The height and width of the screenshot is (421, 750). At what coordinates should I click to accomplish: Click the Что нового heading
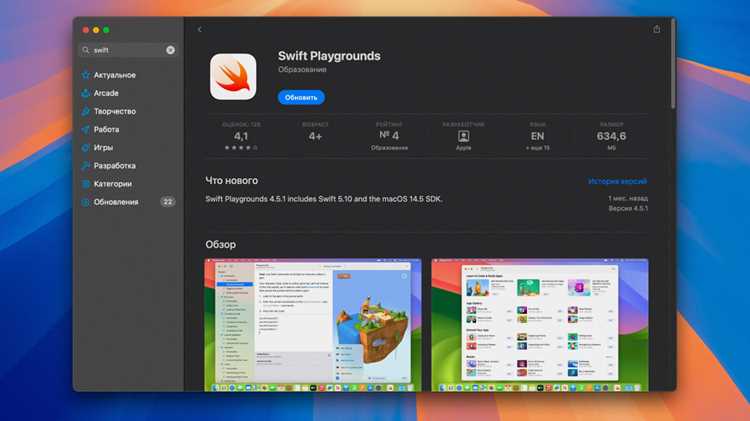tap(232, 181)
